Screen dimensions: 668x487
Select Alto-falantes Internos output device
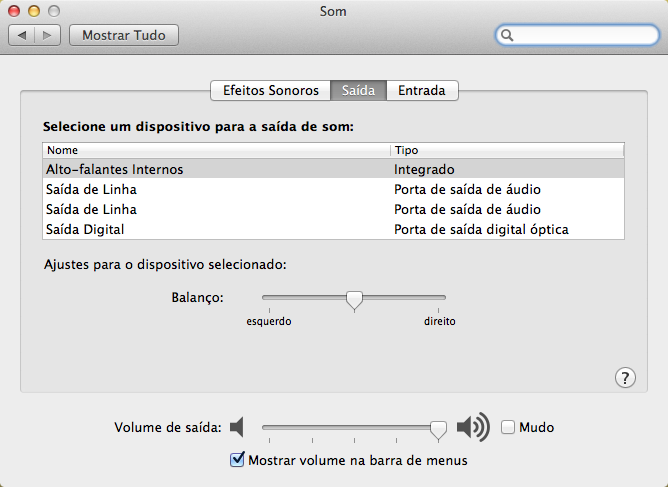pyautogui.click(x=115, y=170)
